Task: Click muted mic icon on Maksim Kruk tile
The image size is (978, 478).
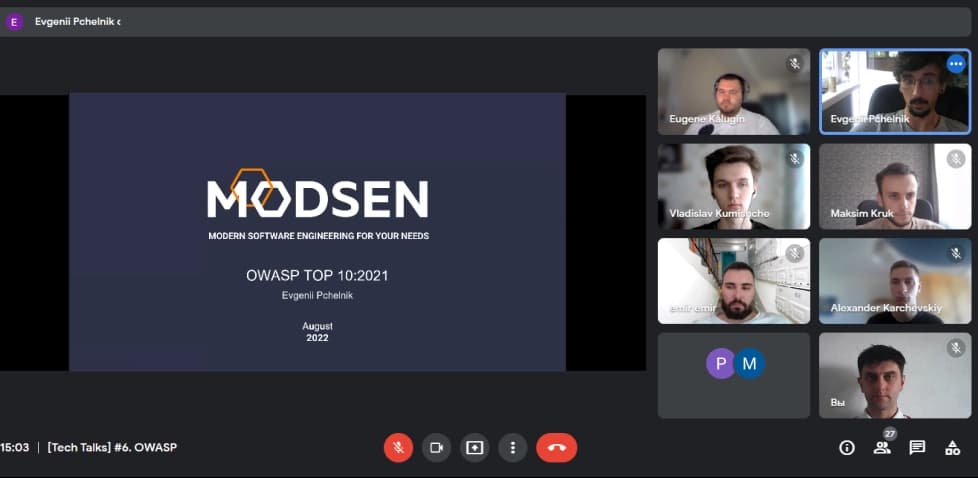Action: point(956,158)
